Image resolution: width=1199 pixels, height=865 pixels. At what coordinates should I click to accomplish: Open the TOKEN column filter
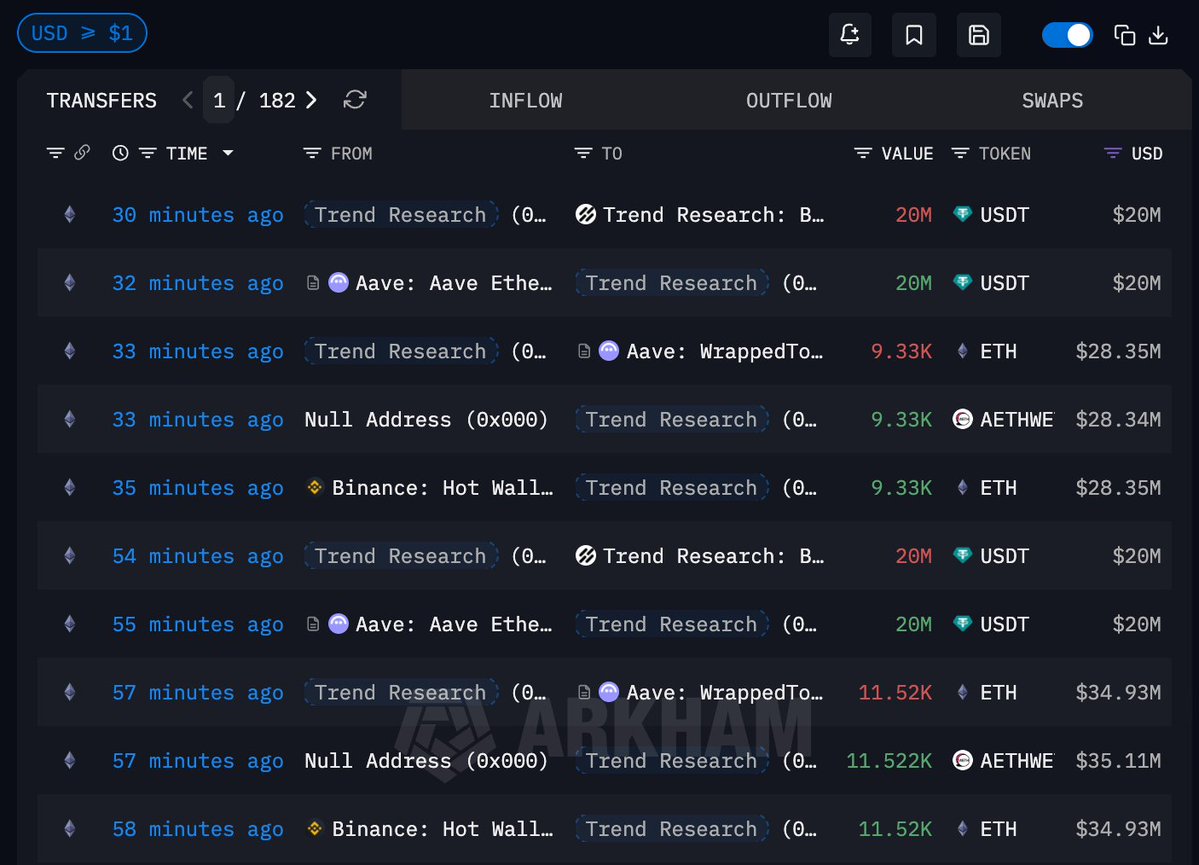(960, 153)
